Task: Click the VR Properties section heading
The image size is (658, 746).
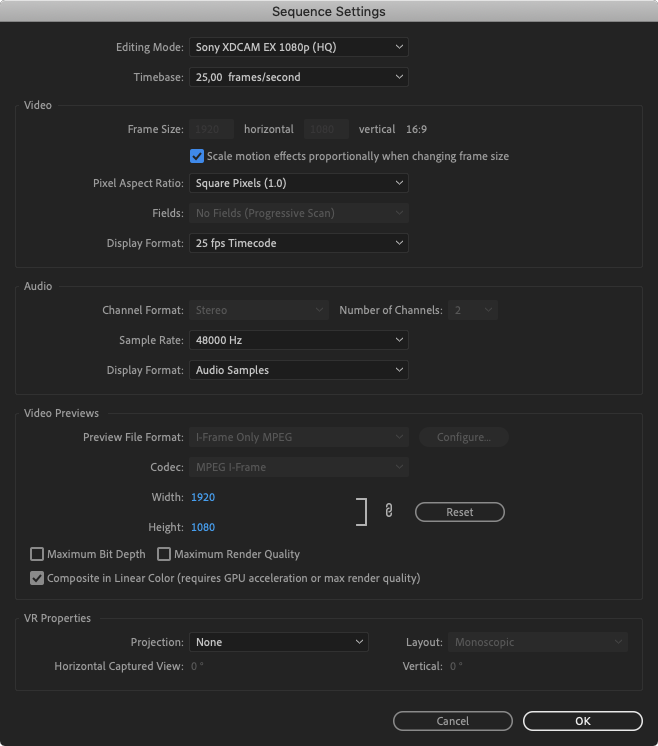Action: click(x=57, y=618)
